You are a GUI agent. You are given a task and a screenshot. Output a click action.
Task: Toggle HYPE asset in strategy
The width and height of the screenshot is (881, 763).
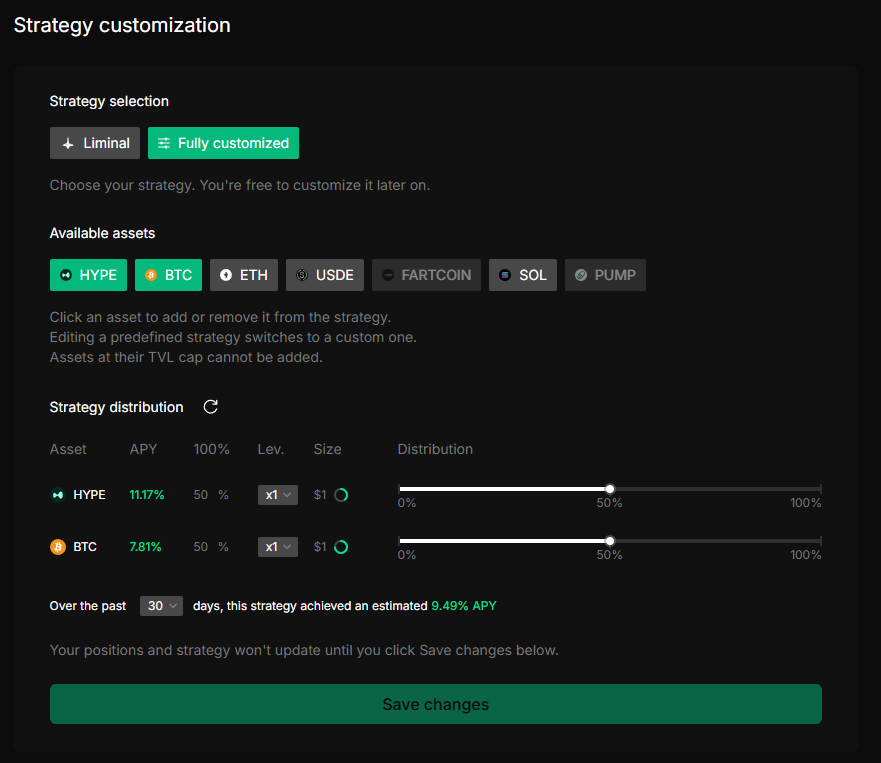88,275
